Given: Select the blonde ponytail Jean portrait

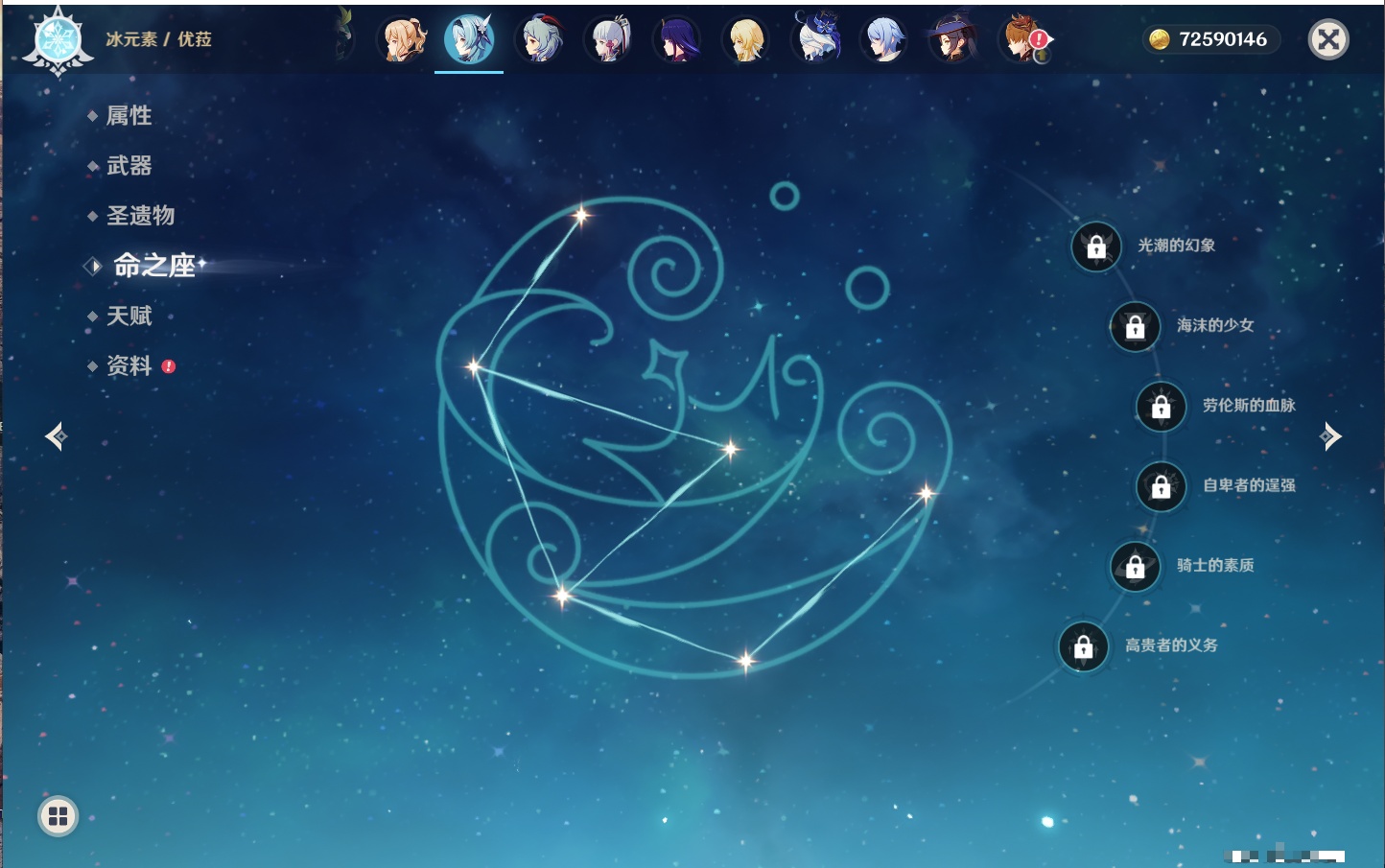Looking at the screenshot, I should click(x=404, y=39).
